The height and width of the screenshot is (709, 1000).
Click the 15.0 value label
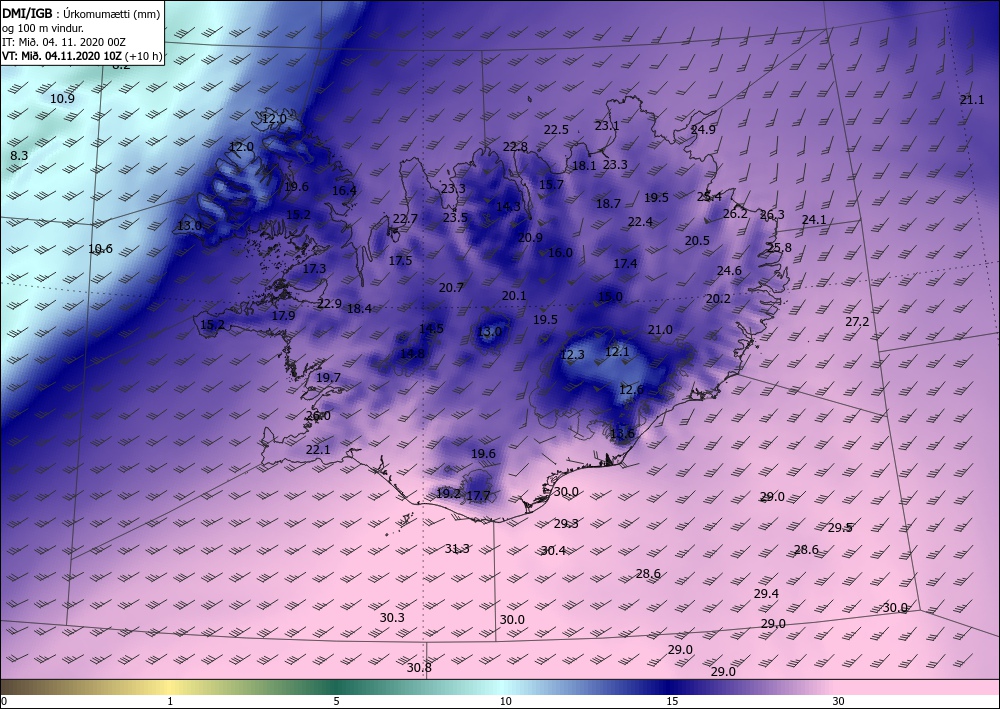coord(610,296)
